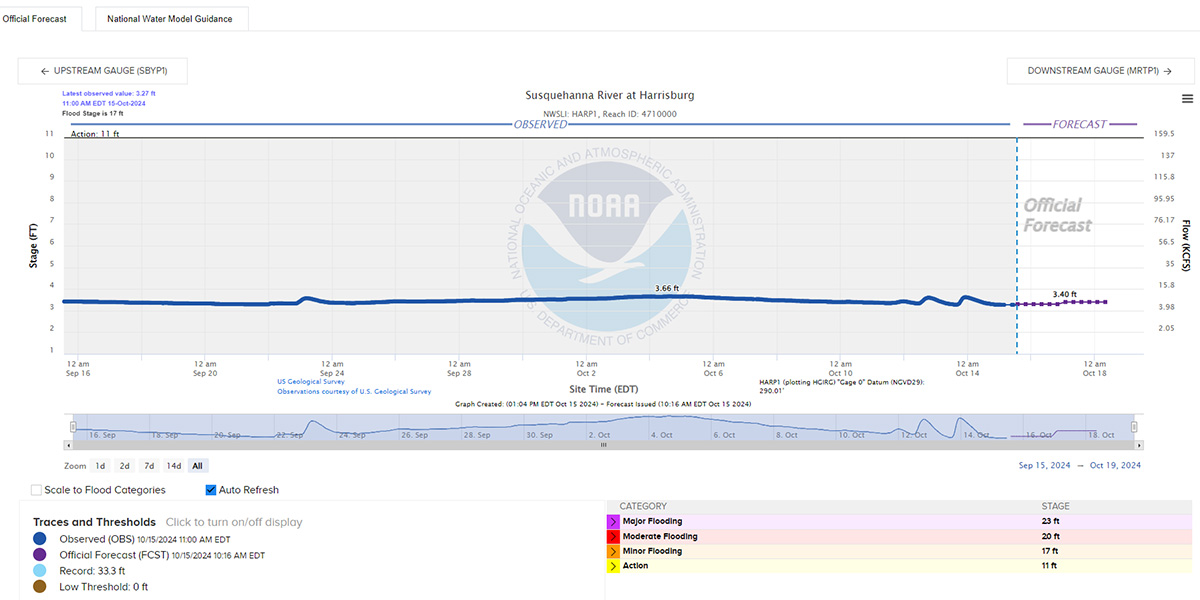Open the US Geological Survey link
Image resolution: width=1200 pixels, height=600 pixels.
click(310, 382)
